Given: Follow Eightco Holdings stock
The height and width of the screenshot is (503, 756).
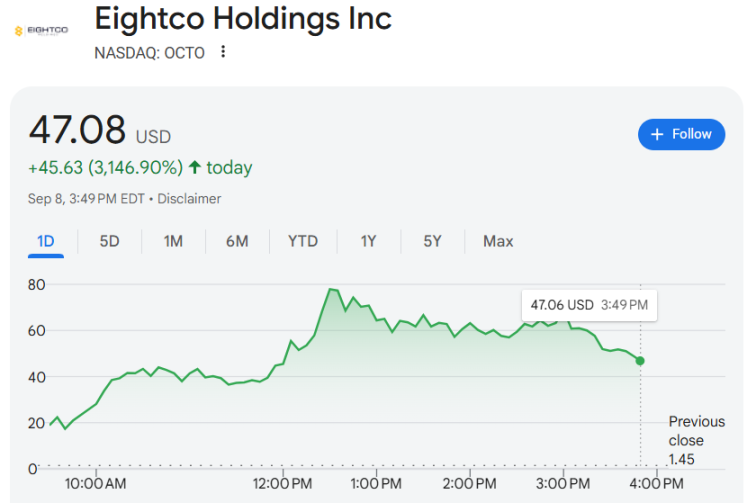Looking at the screenshot, I should [x=681, y=134].
